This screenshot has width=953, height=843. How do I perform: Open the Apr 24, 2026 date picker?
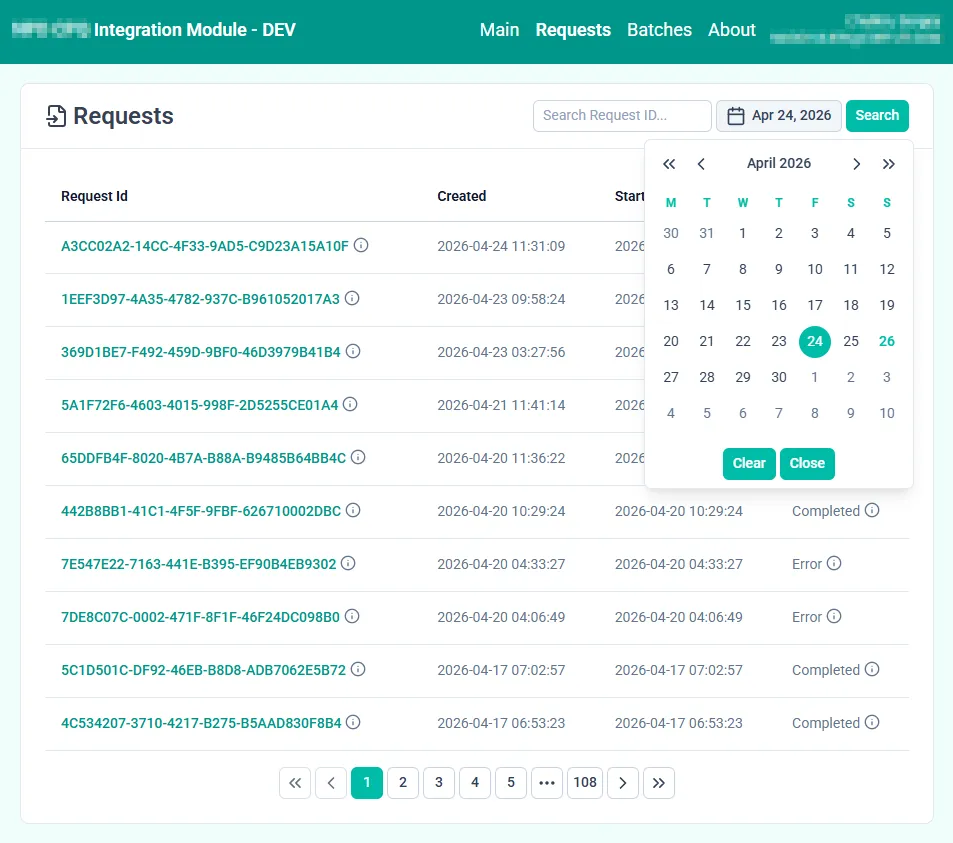pos(779,116)
